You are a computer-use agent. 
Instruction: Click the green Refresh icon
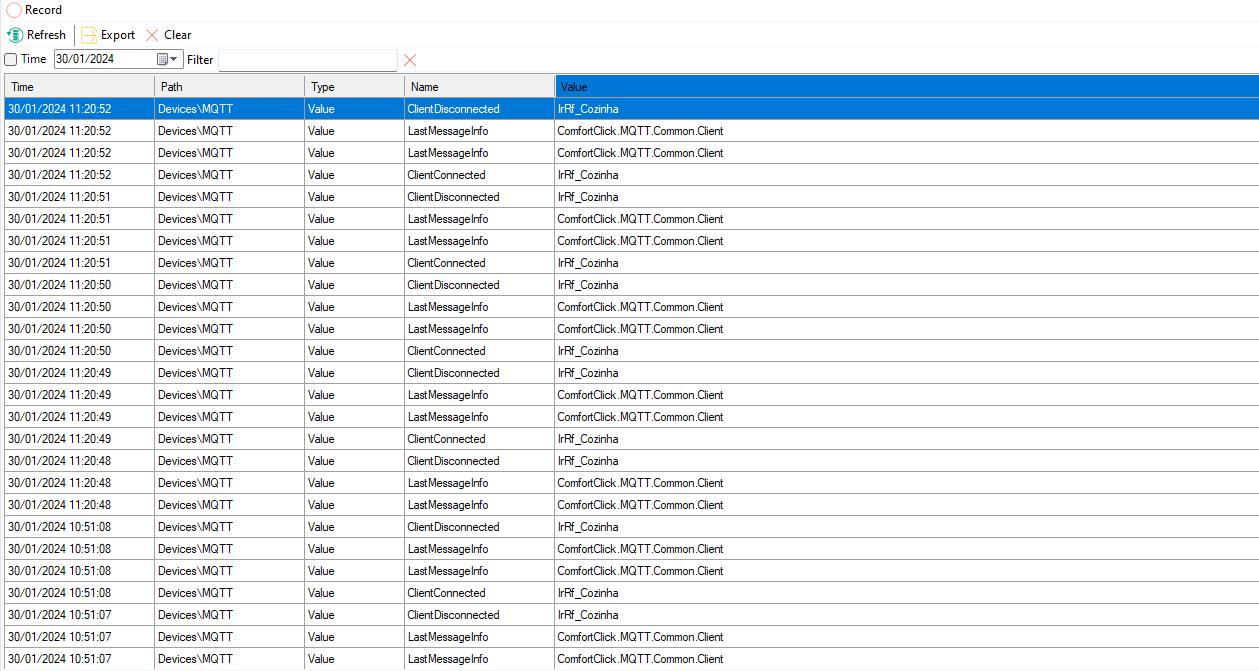pyautogui.click(x=15, y=35)
